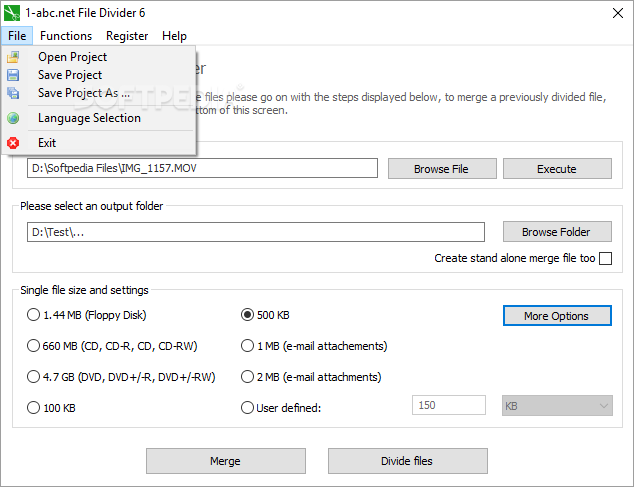Close the File Divider window
The width and height of the screenshot is (634, 487).
617,13
